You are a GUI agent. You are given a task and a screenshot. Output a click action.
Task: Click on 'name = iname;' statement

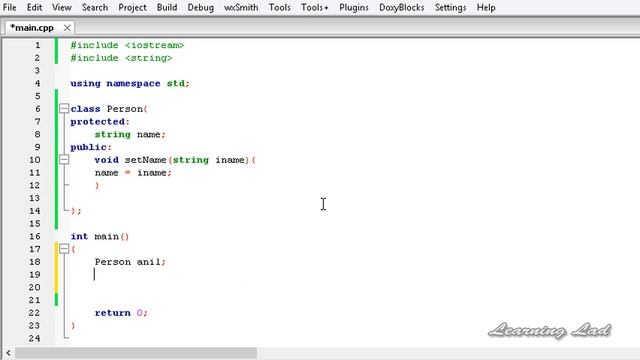(133, 173)
